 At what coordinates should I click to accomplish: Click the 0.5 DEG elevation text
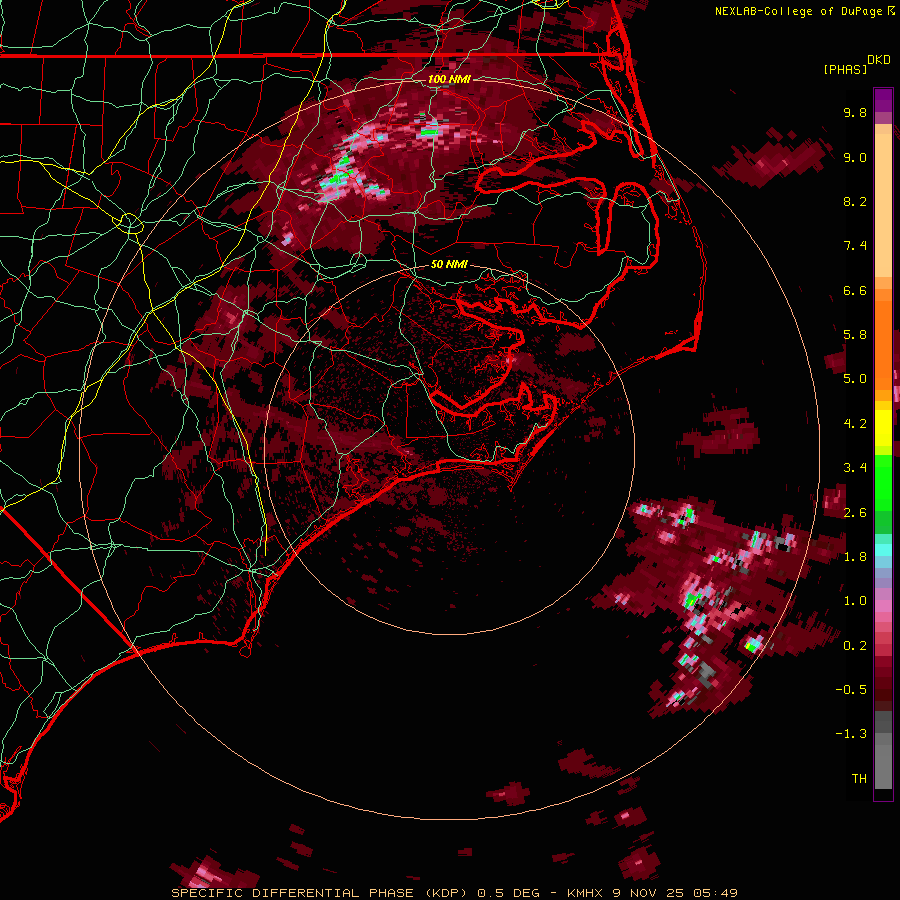coord(509,893)
